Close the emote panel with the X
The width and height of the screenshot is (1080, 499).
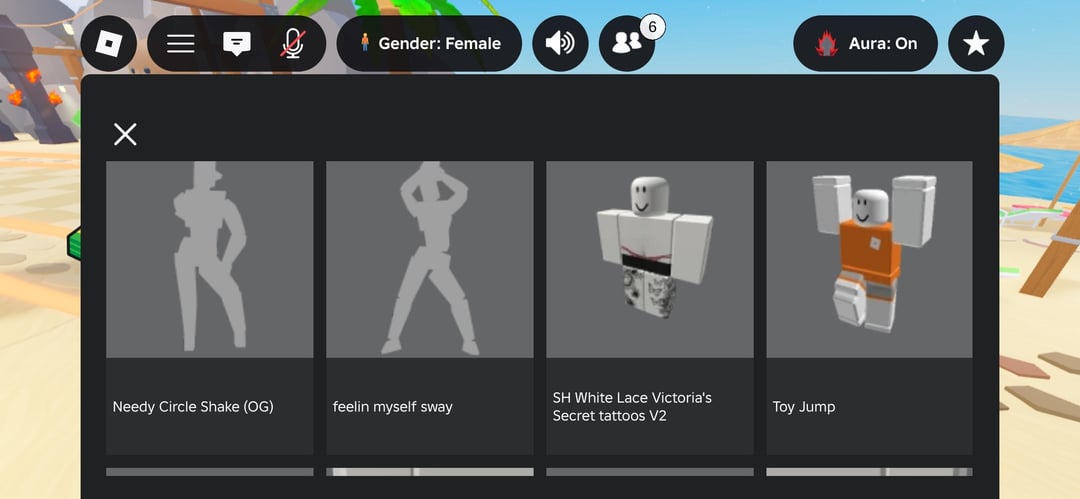(x=125, y=134)
